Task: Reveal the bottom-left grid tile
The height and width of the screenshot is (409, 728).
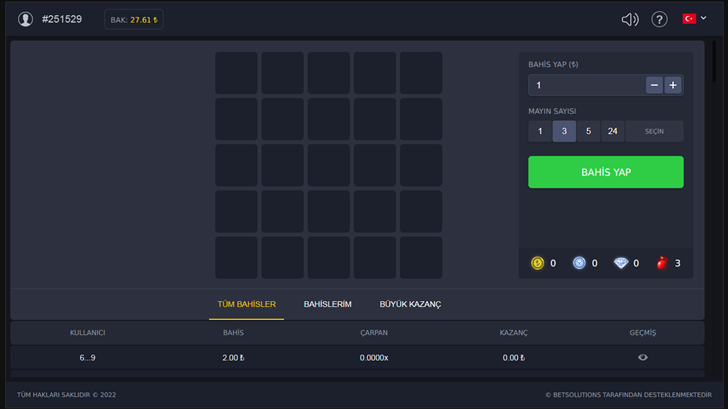Action: pyautogui.click(x=236, y=258)
